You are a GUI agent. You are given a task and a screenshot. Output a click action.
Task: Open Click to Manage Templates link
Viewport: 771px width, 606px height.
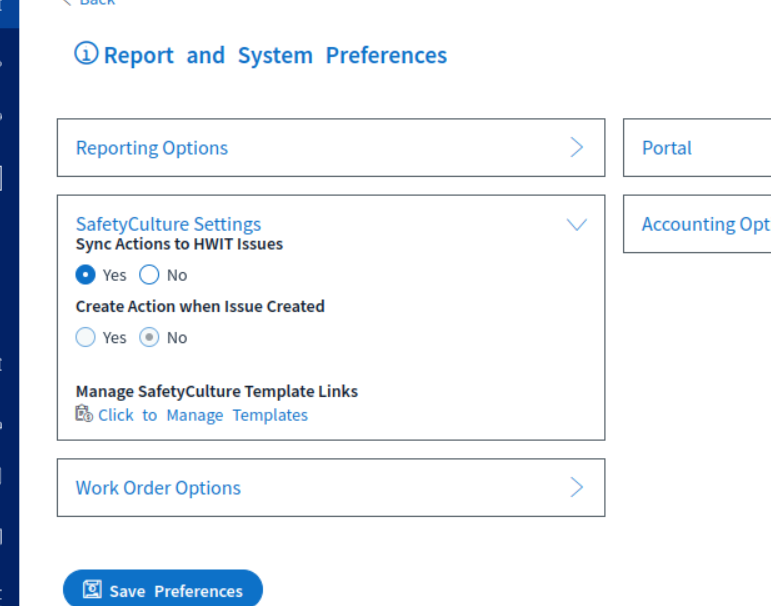click(x=203, y=415)
